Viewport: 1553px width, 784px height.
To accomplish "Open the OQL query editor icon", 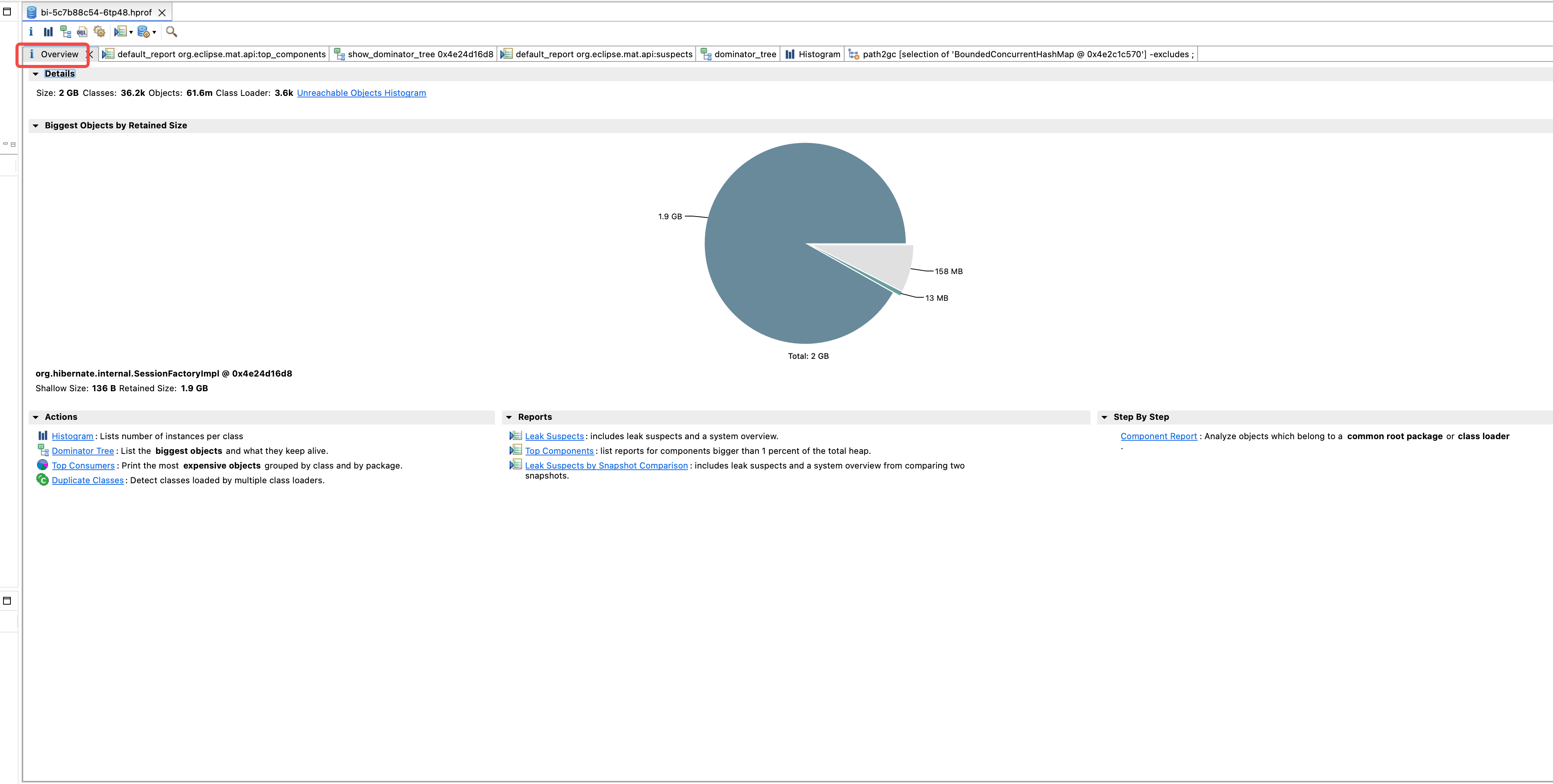I will (82, 32).
